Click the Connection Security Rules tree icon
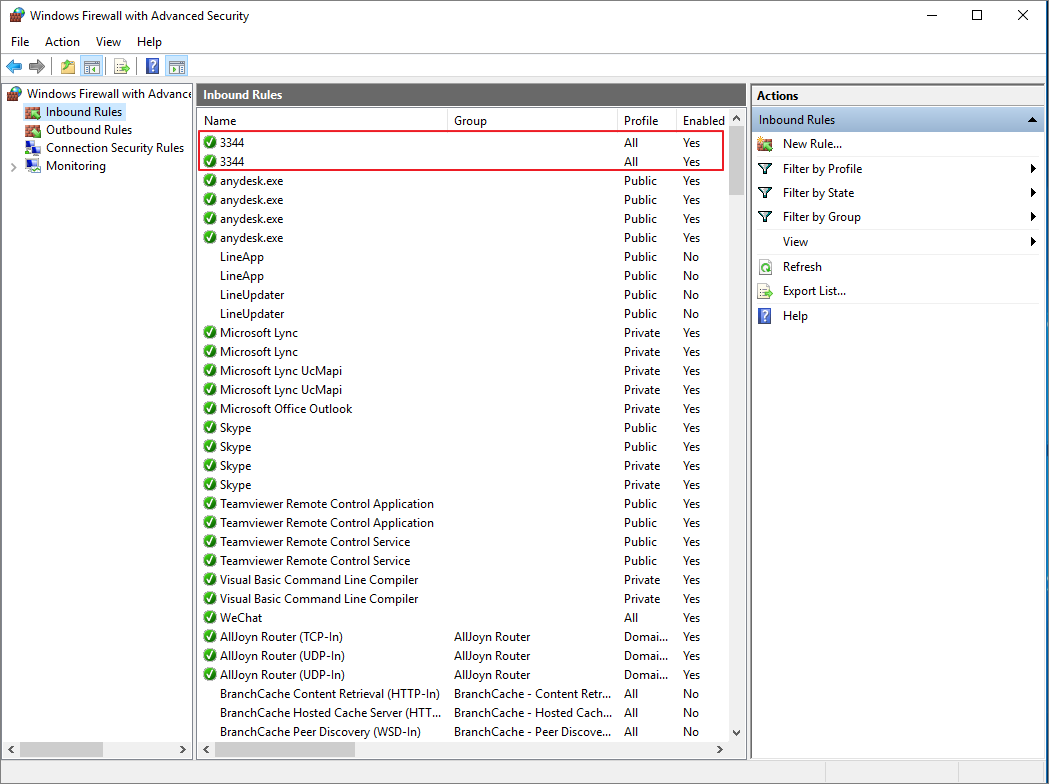 click(x=33, y=148)
